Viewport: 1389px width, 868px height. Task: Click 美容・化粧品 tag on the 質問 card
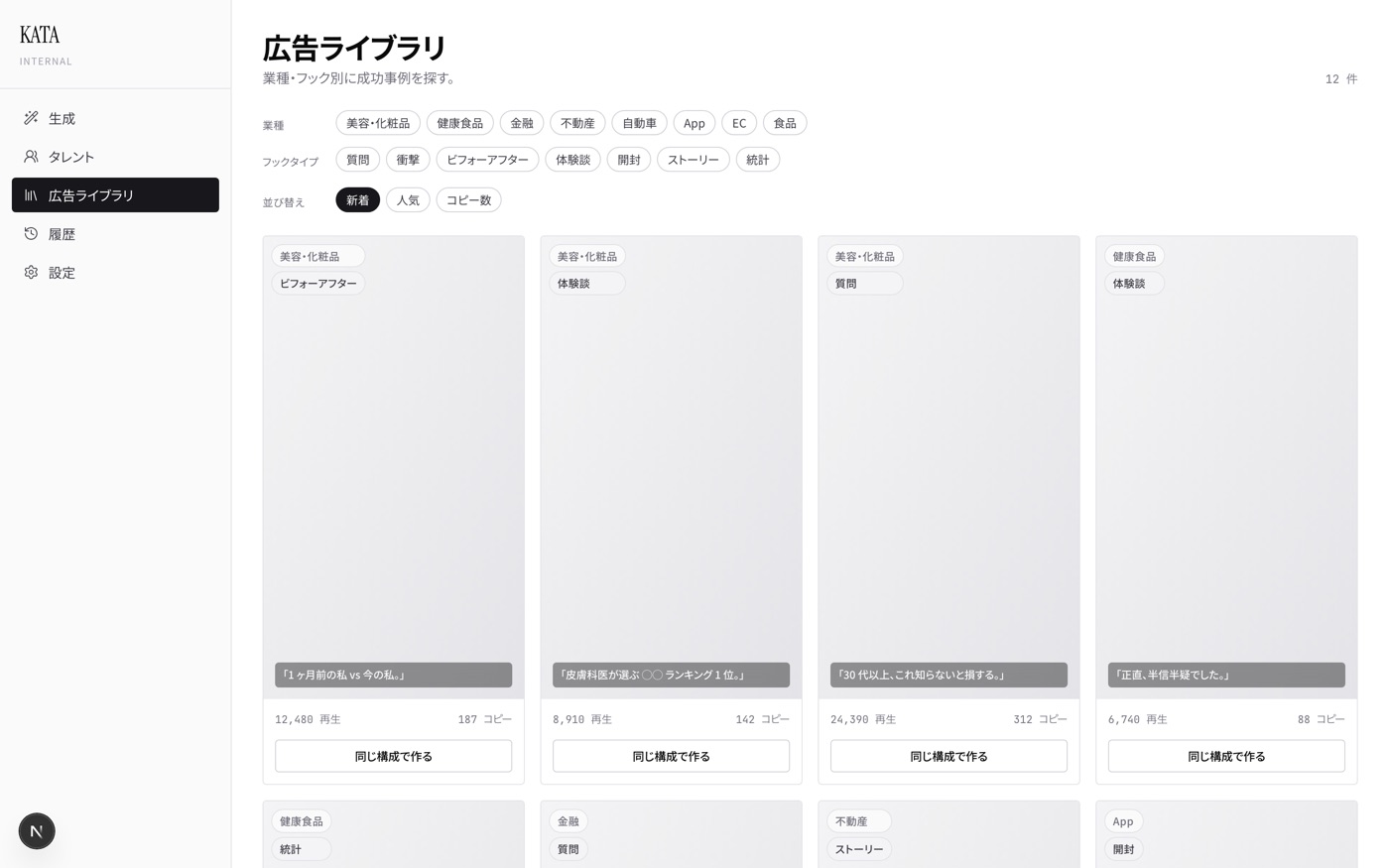point(865,257)
